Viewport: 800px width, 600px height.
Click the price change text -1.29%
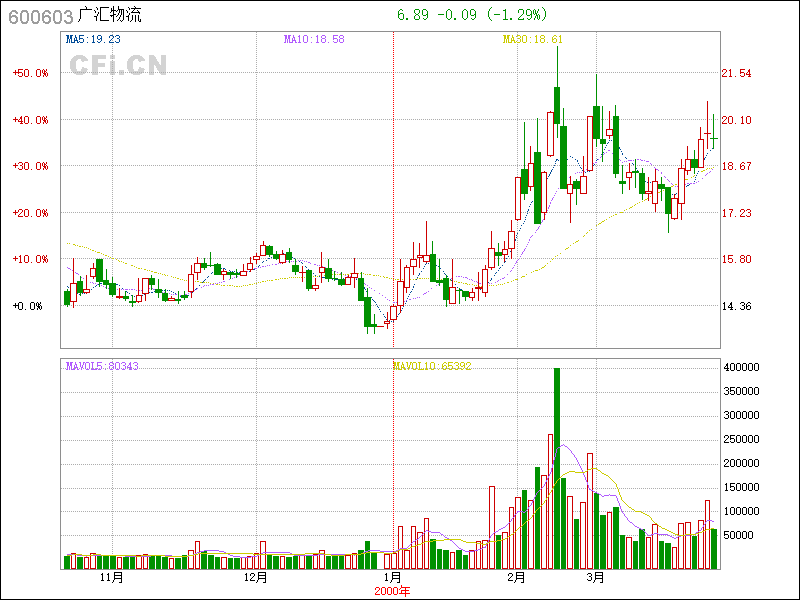pos(515,16)
